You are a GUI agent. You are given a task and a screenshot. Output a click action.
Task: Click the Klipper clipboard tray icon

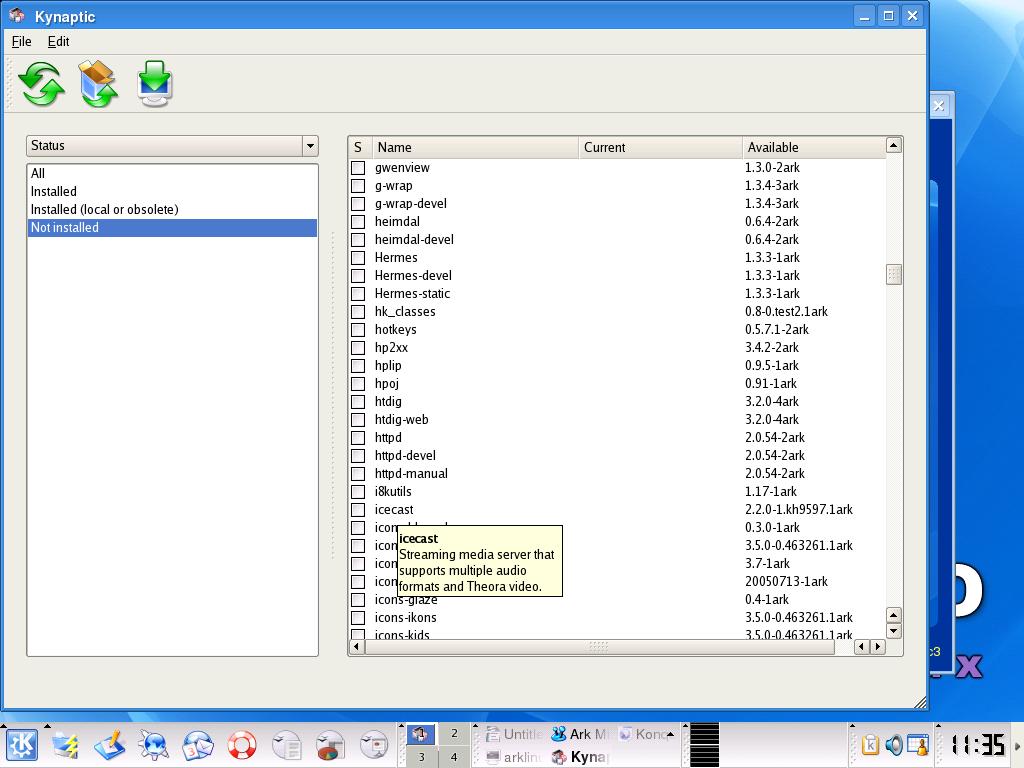(869, 745)
